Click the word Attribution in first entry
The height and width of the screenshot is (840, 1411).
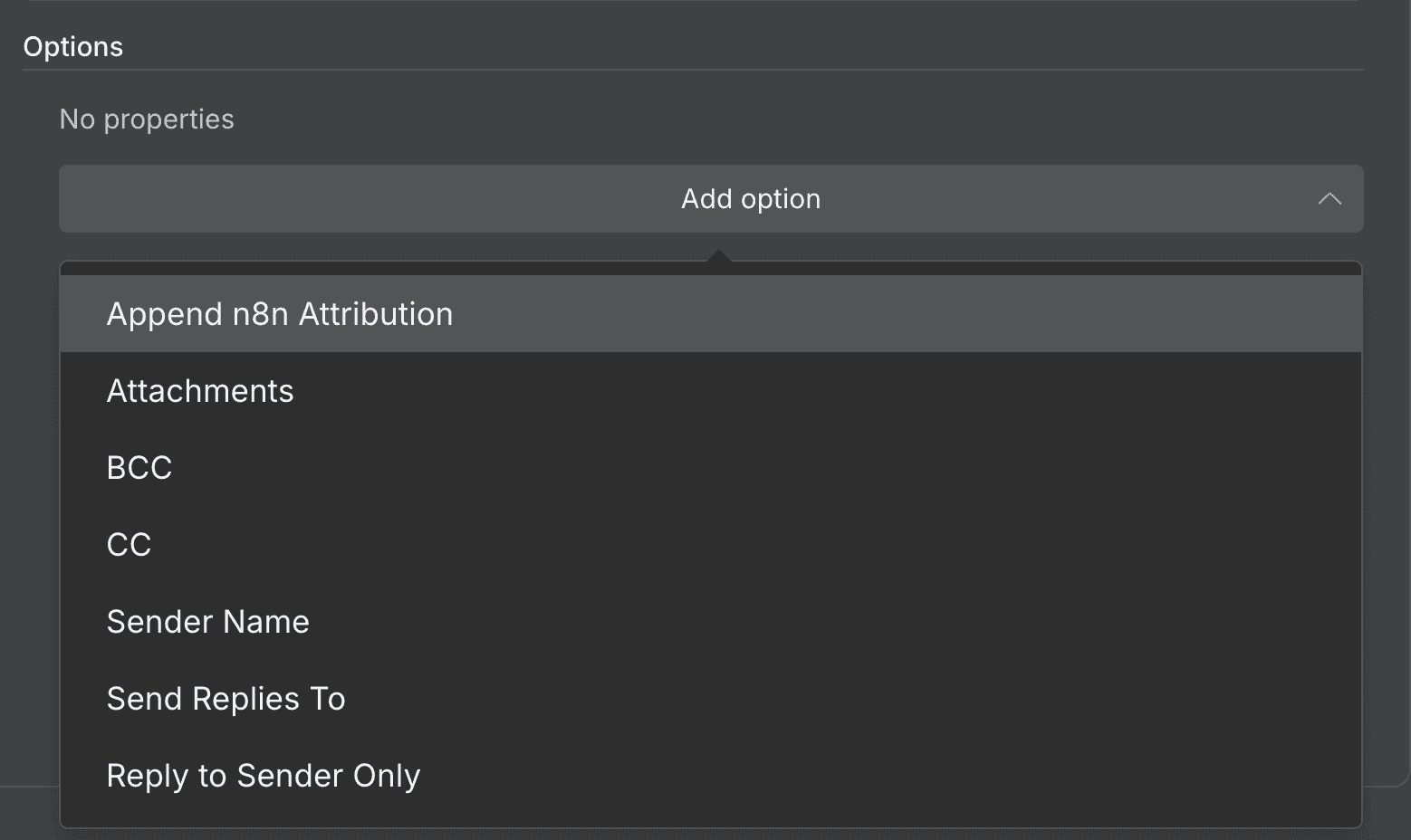[x=376, y=314]
